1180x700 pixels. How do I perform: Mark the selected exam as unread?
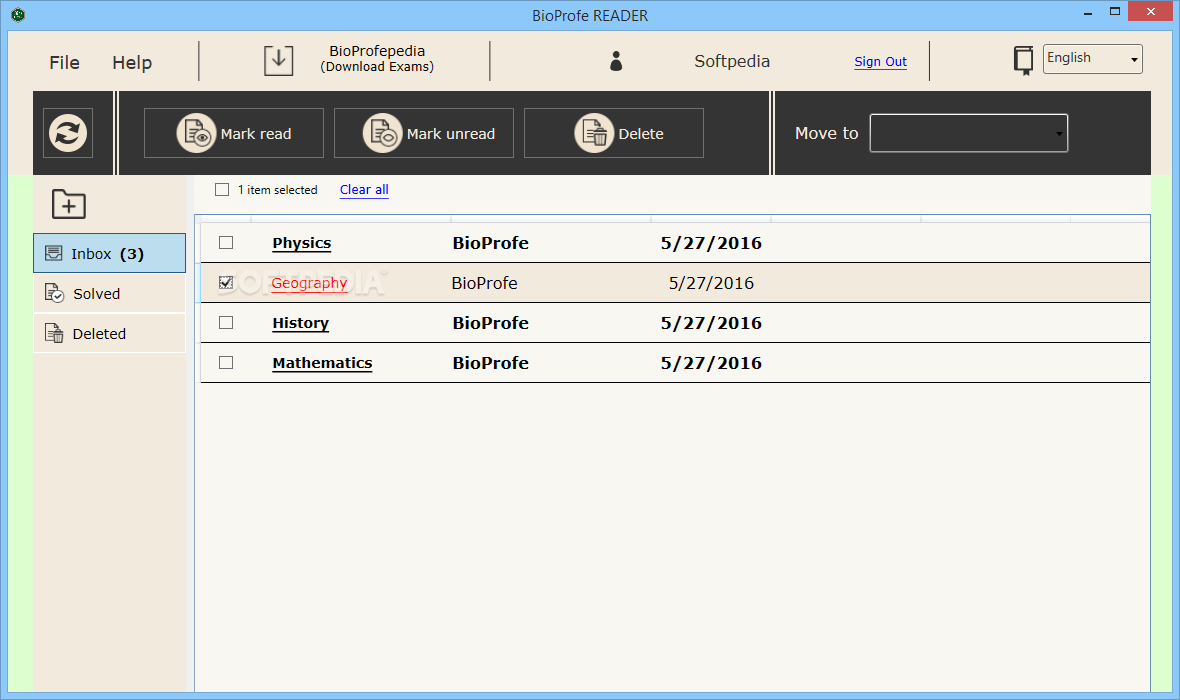click(424, 133)
